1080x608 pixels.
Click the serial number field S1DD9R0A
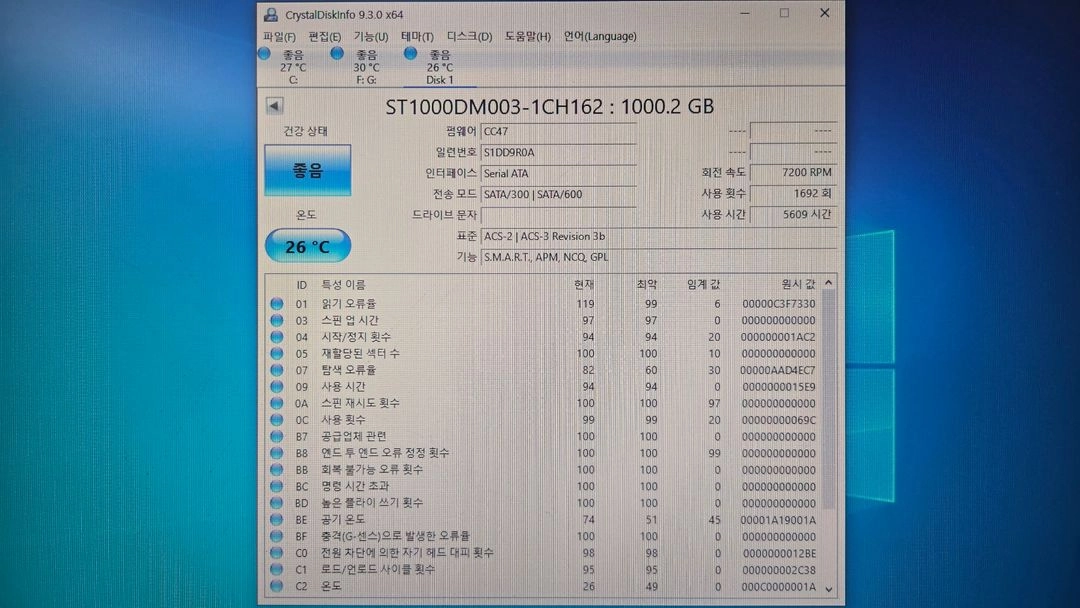[558, 152]
